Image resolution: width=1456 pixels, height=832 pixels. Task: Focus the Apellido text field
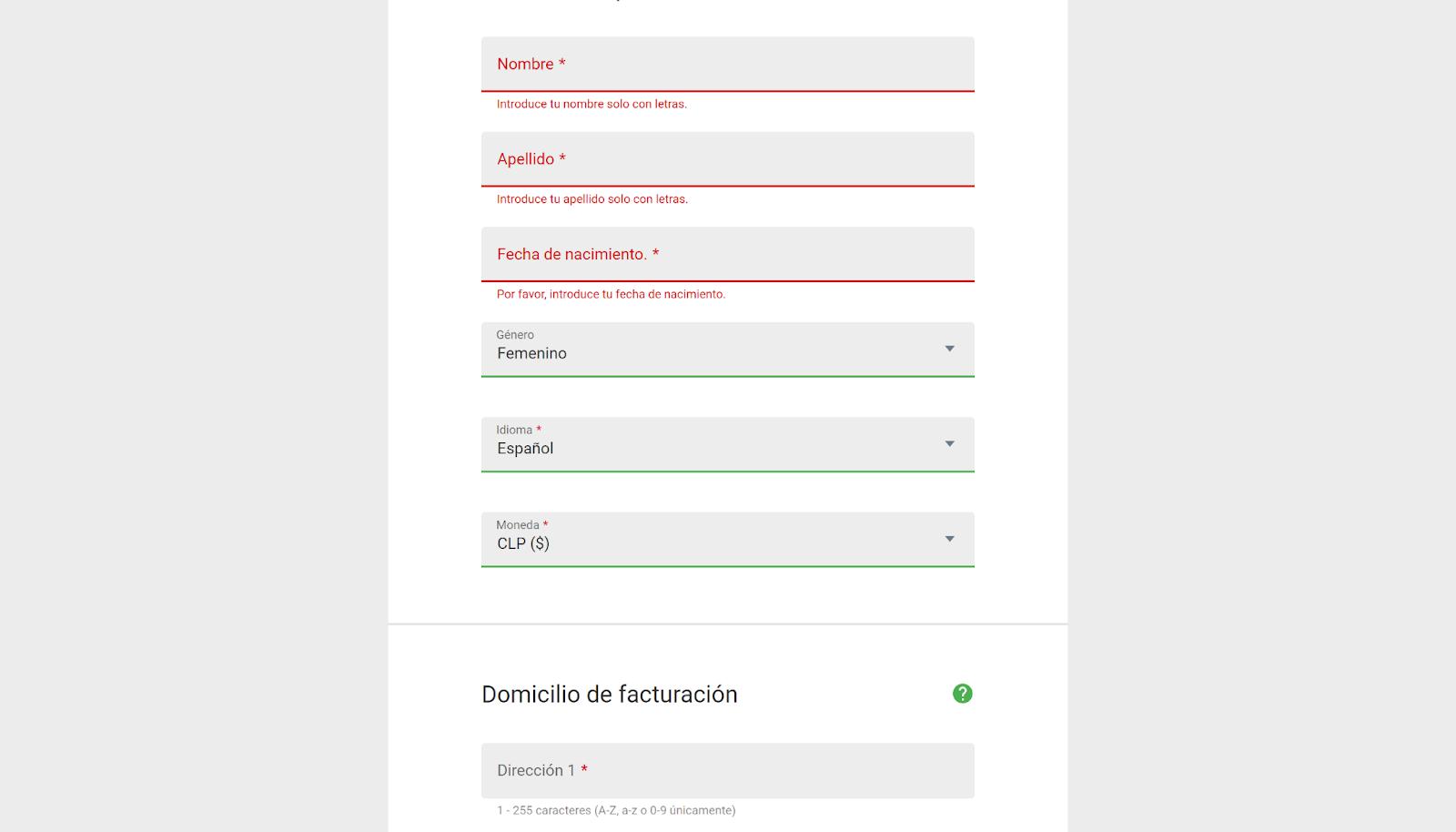[x=727, y=159]
